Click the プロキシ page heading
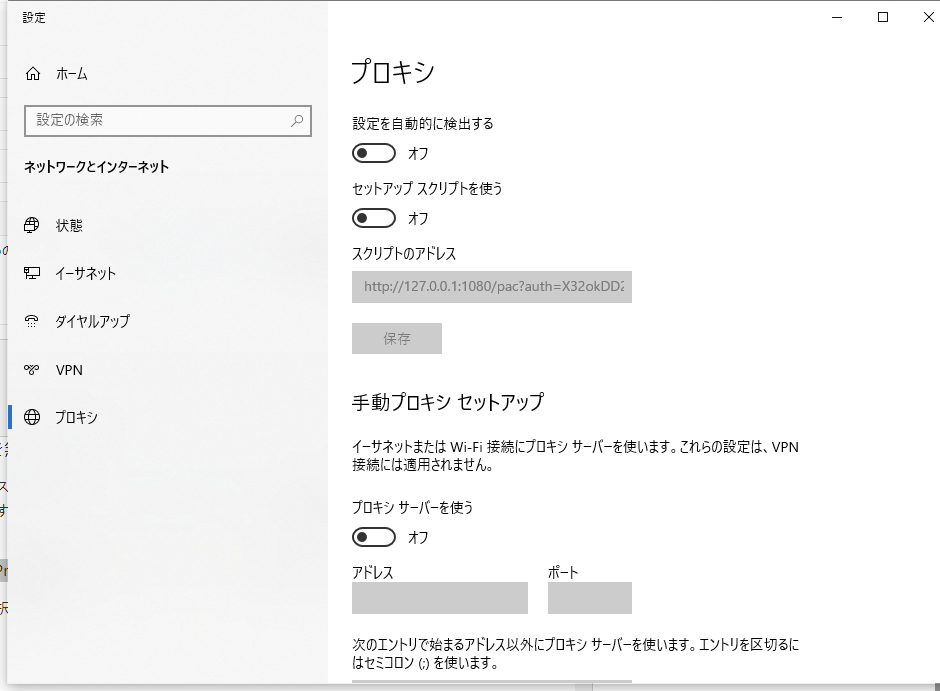Image resolution: width=940 pixels, height=691 pixels. (x=392, y=72)
